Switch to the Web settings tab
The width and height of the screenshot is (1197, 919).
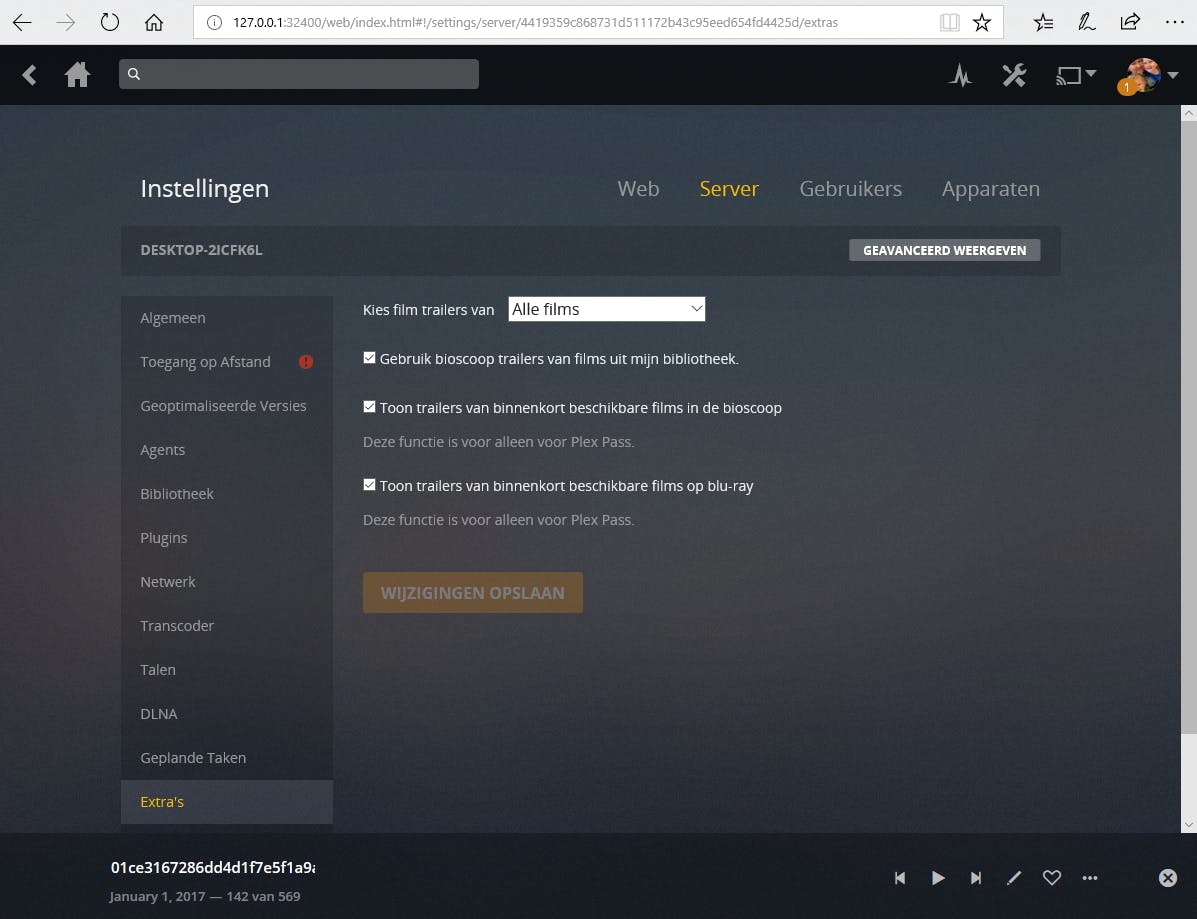[638, 189]
